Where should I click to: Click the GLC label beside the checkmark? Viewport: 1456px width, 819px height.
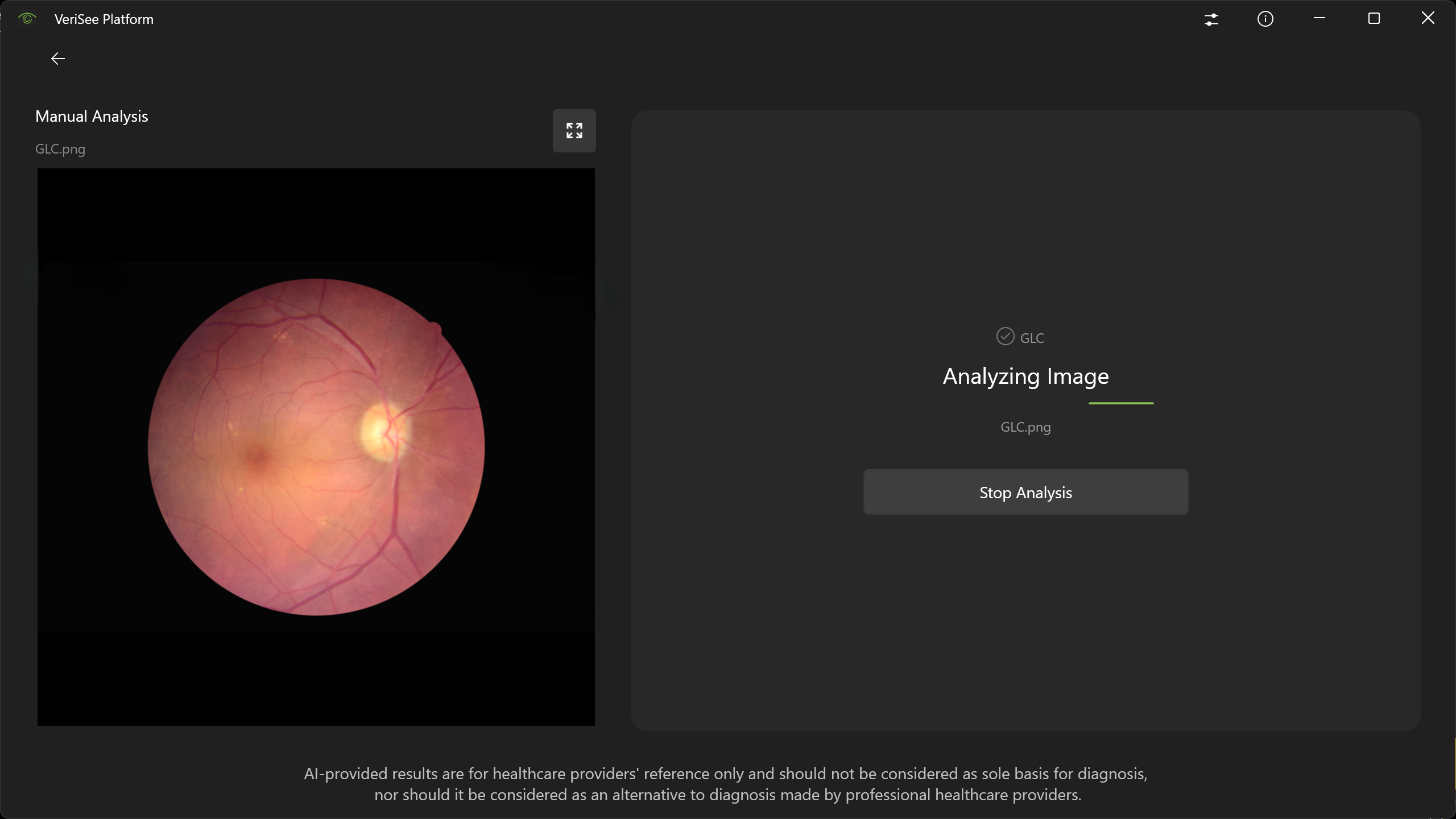[1032, 338]
